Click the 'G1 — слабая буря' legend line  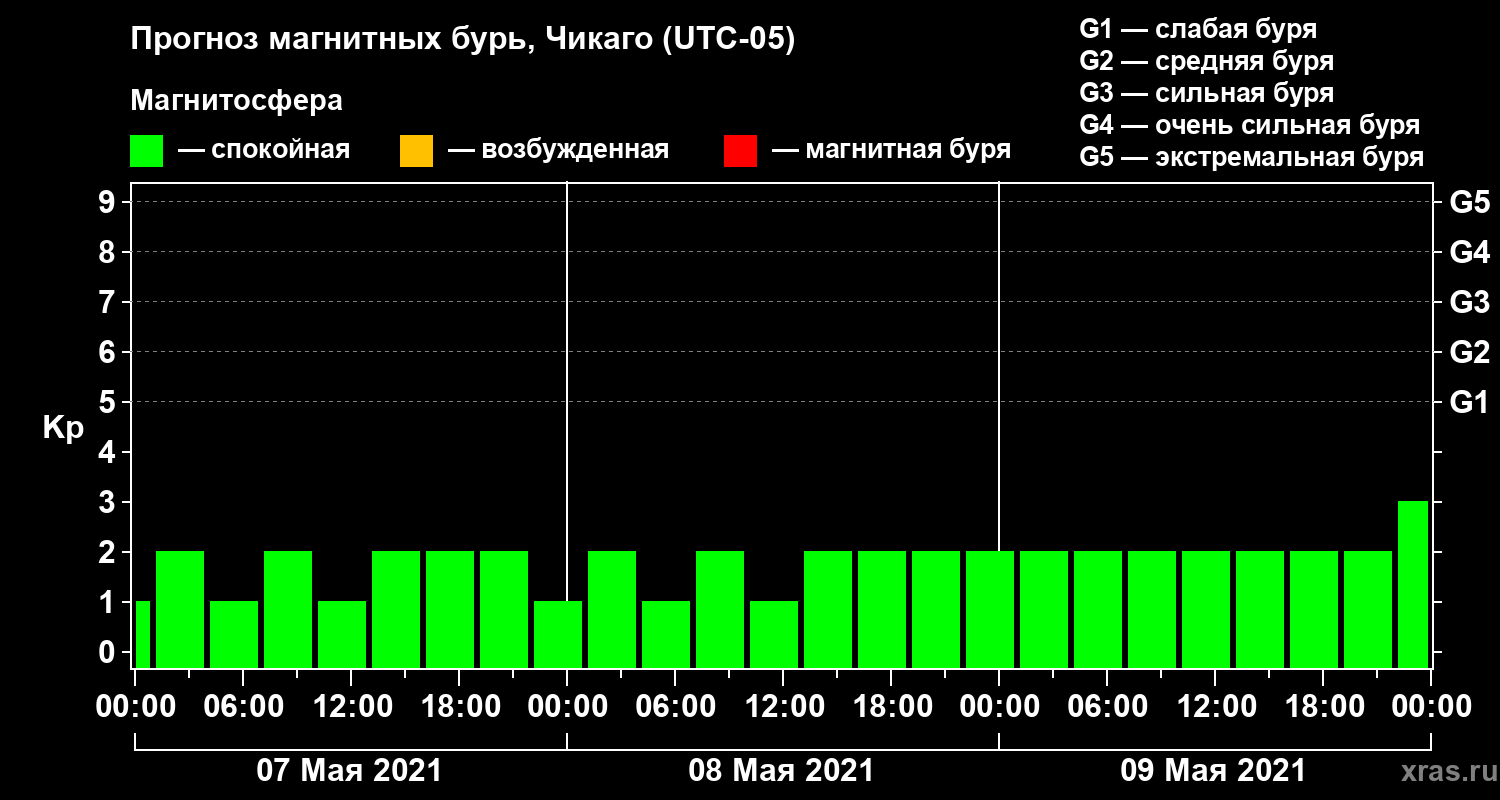tap(1198, 29)
